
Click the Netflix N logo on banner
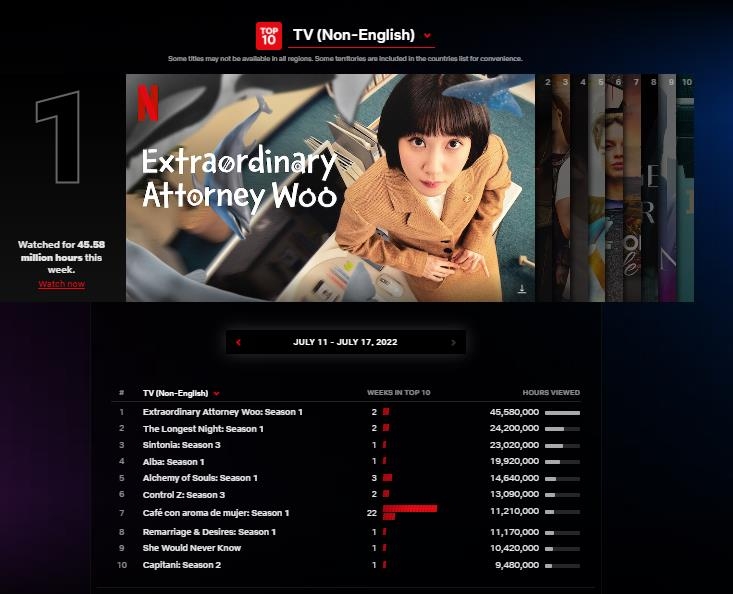click(148, 103)
